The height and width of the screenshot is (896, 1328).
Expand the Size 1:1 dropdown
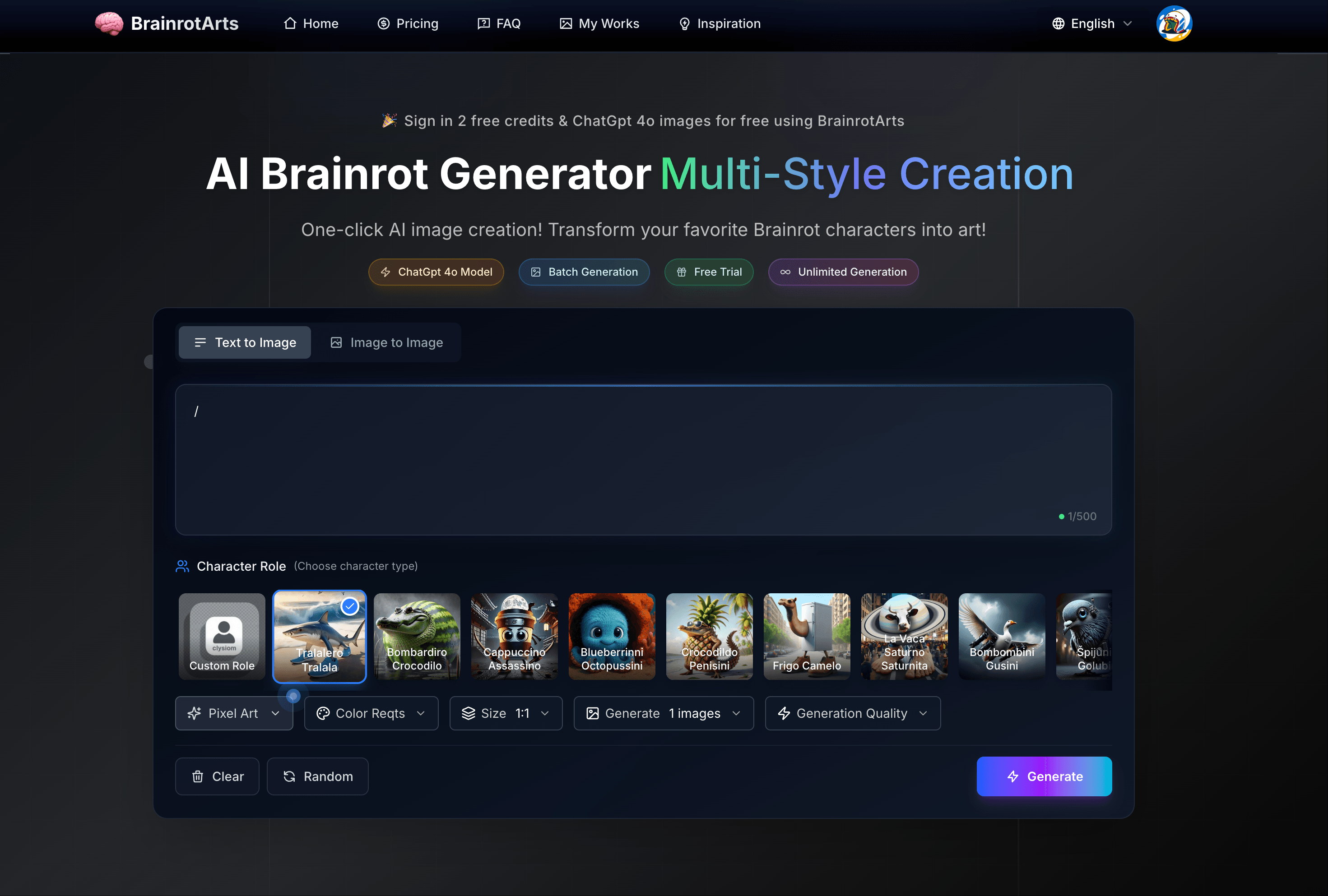click(505, 713)
